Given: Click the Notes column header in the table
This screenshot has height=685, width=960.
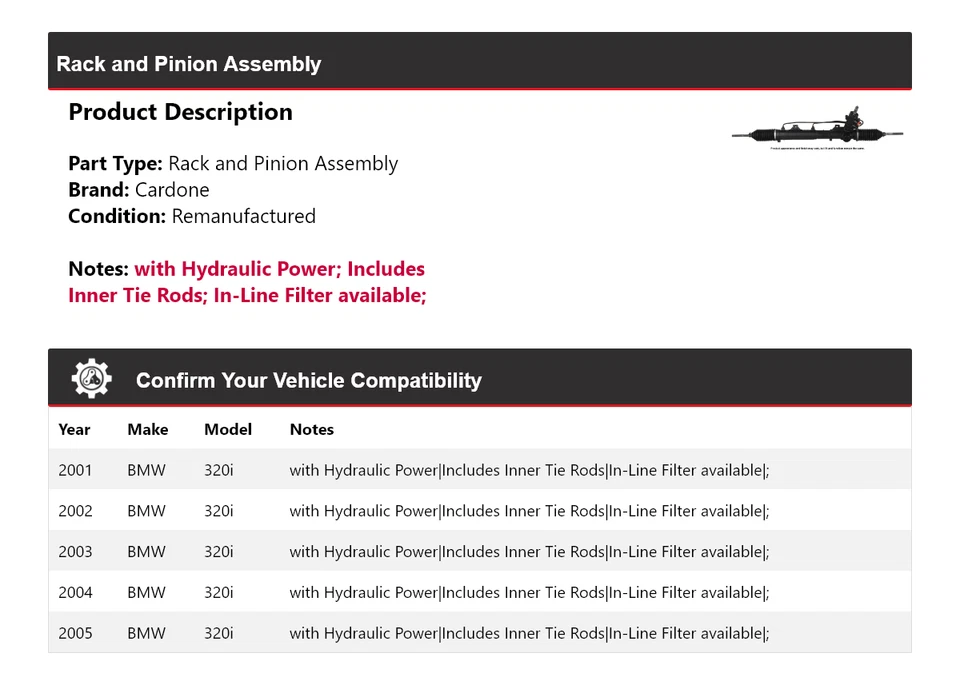Looking at the screenshot, I should (x=311, y=429).
